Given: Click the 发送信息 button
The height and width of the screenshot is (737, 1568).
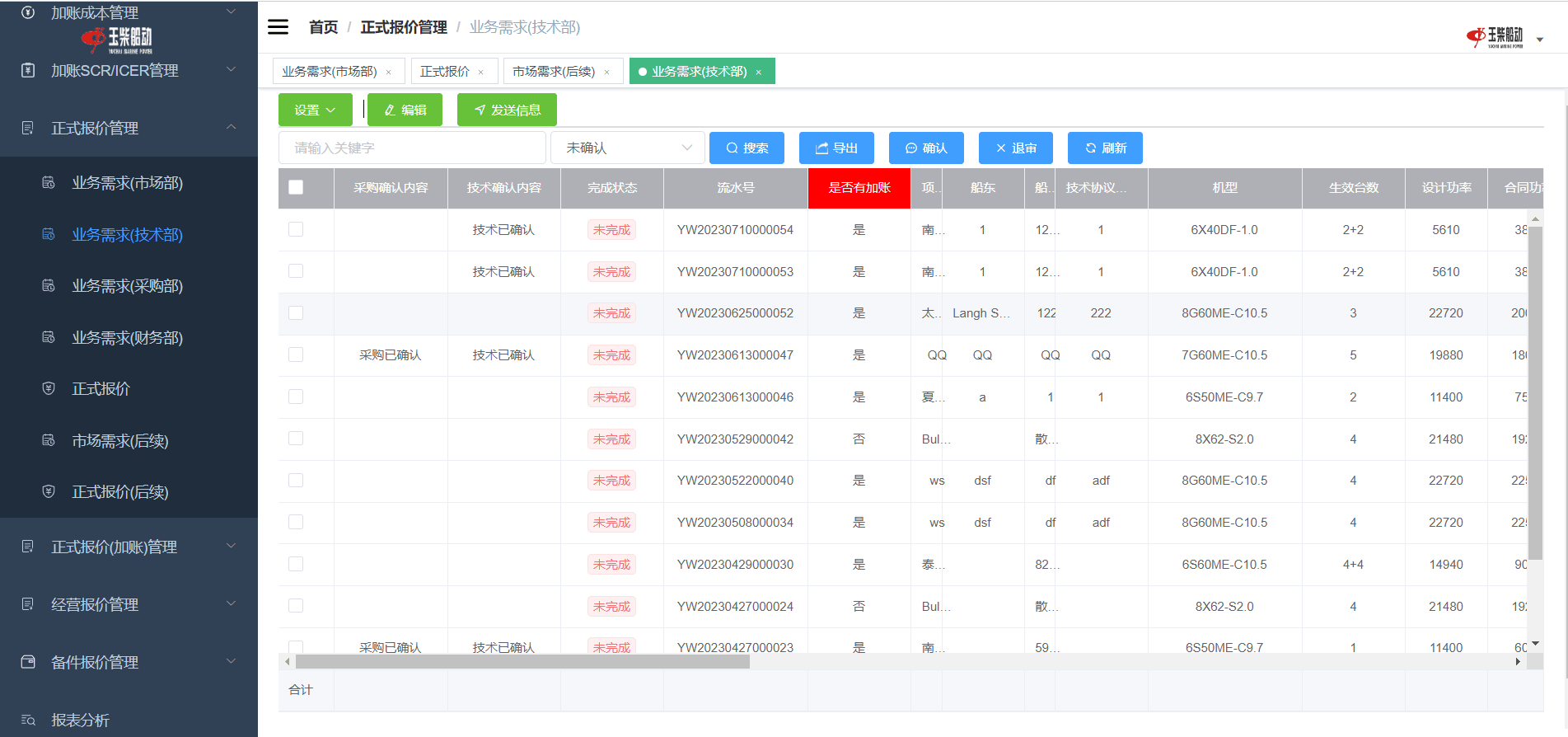Looking at the screenshot, I should [507, 110].
